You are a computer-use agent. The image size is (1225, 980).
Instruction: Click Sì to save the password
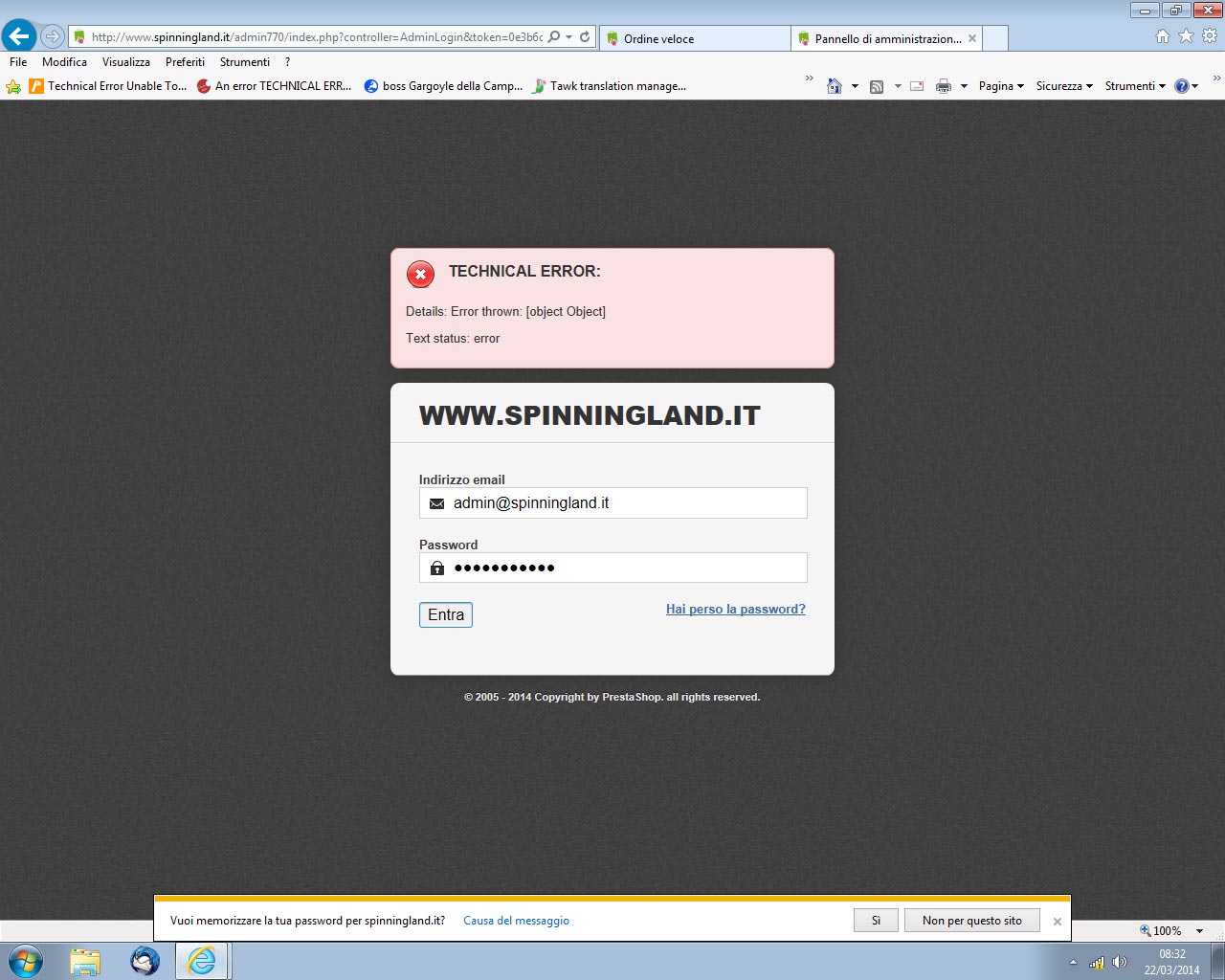coord(876,921)
